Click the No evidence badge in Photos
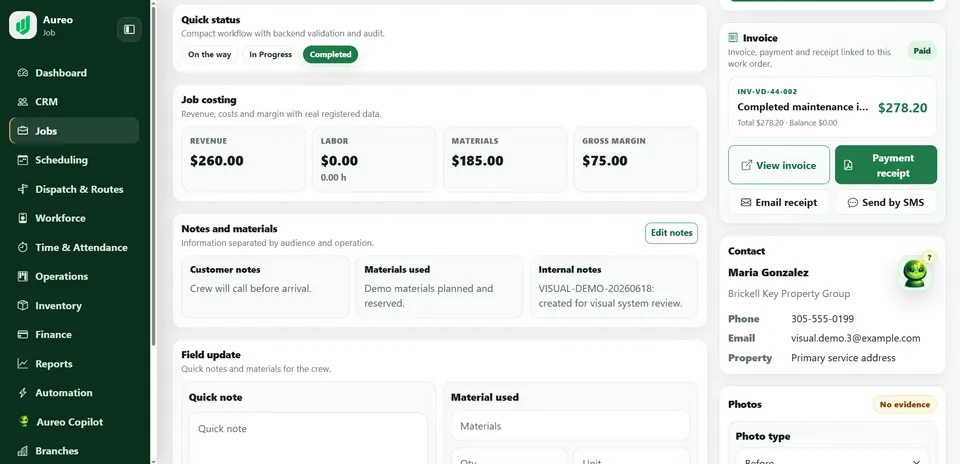The height and width of the screenshot is (464, 960). 904,404
